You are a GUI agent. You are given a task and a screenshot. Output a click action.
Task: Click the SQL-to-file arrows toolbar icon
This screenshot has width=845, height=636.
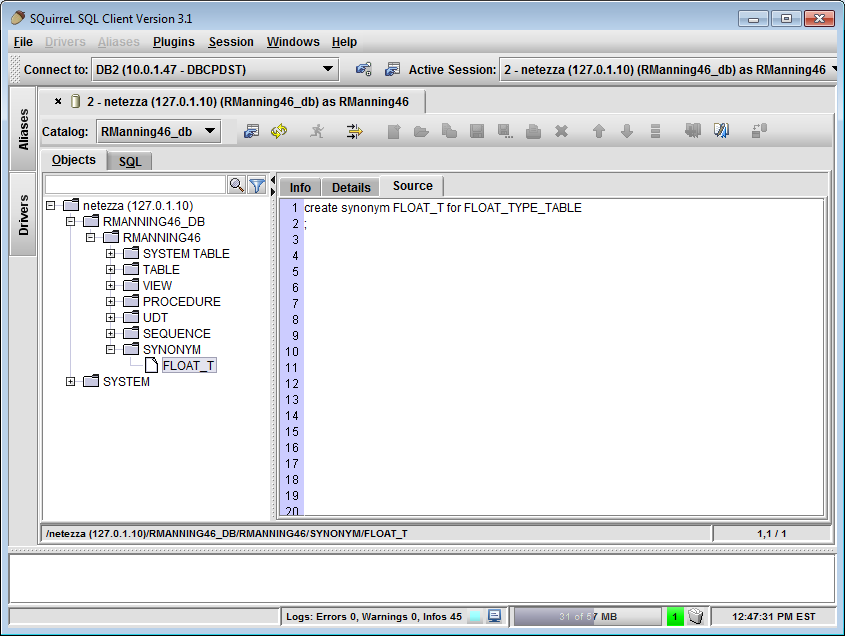tap(354, 131)
